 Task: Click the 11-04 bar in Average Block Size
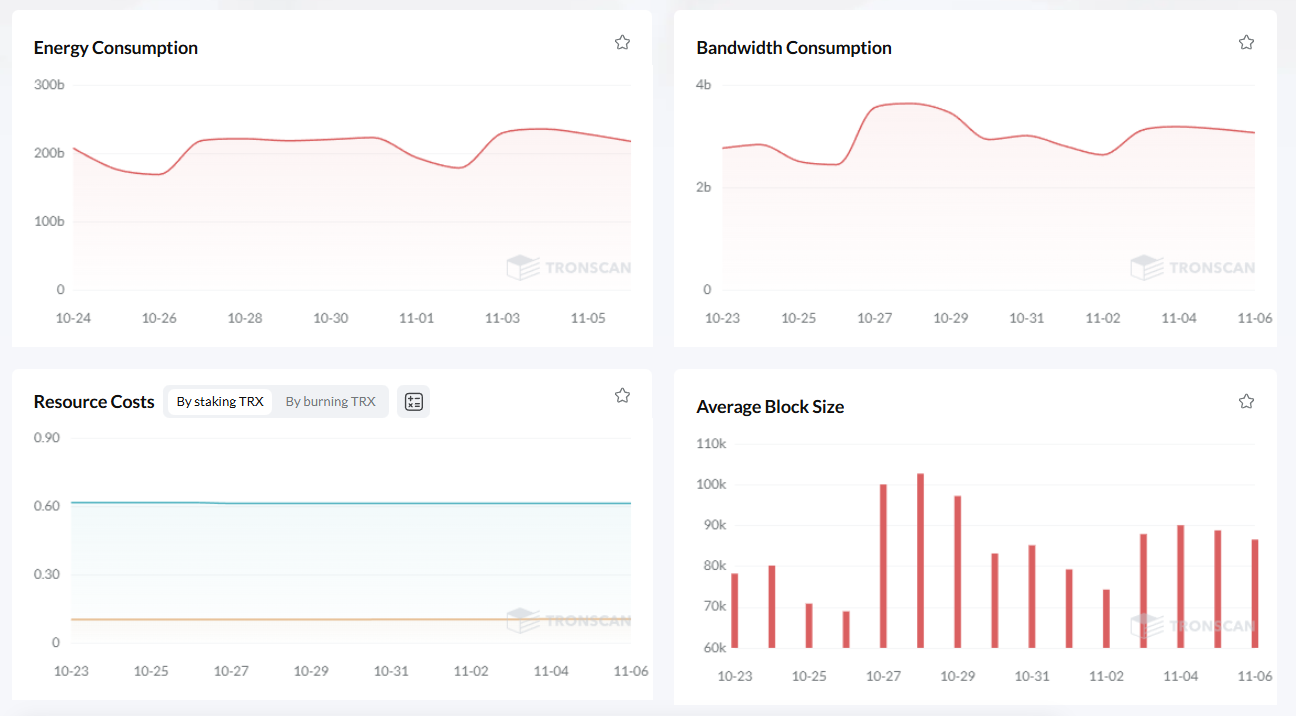[1180, 586]
